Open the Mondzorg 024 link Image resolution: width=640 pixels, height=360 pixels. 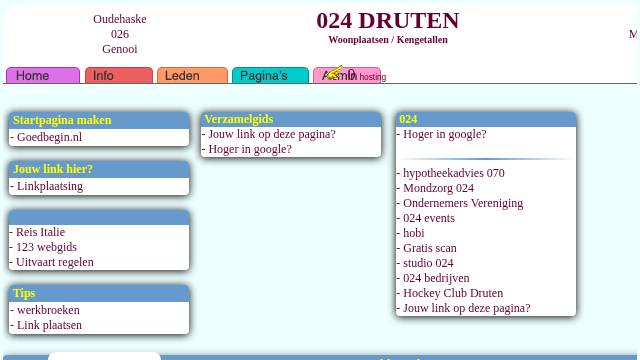coord(438,188)
